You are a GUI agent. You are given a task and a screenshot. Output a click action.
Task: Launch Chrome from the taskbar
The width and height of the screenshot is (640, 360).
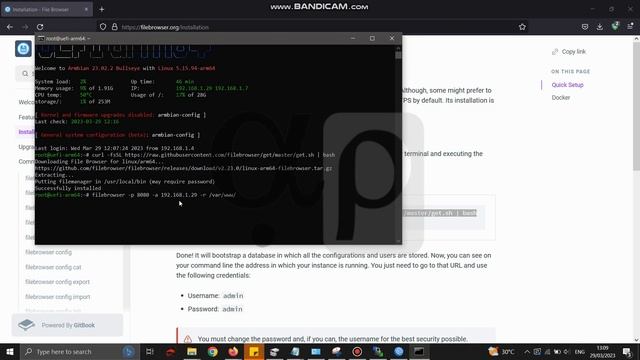click(212, 351)
